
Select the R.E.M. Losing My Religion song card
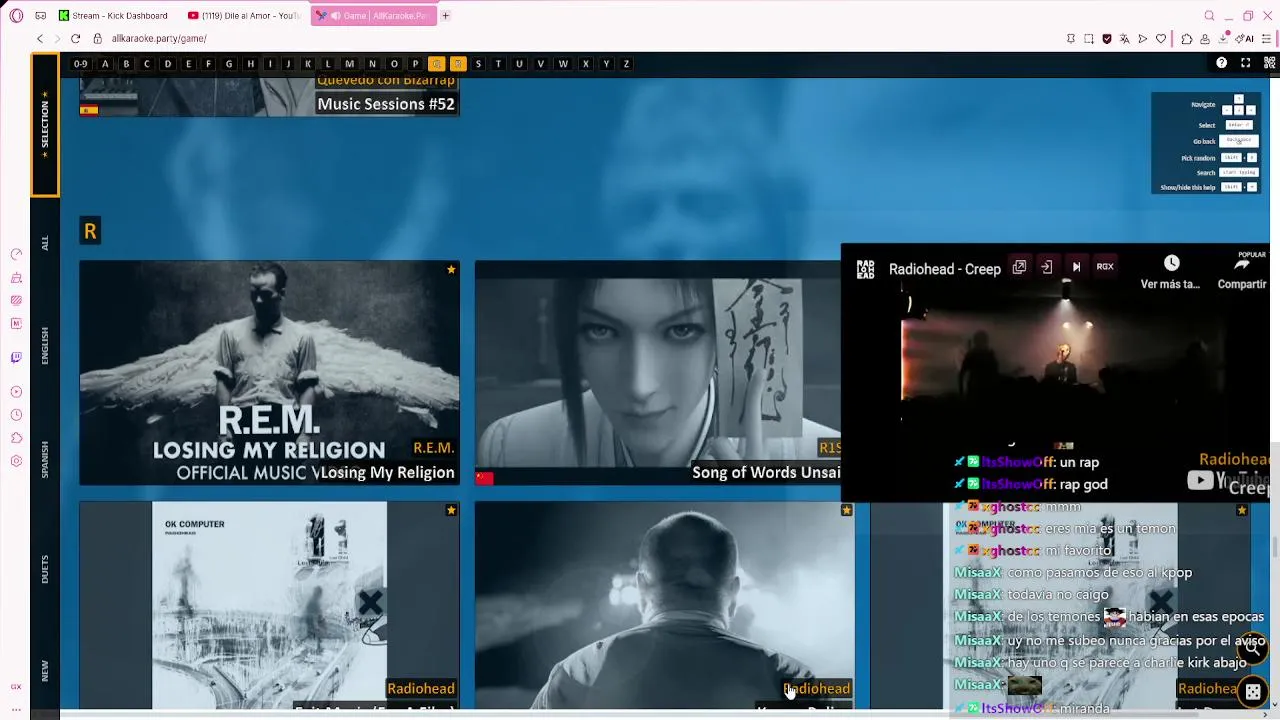[x=269, y=373]
